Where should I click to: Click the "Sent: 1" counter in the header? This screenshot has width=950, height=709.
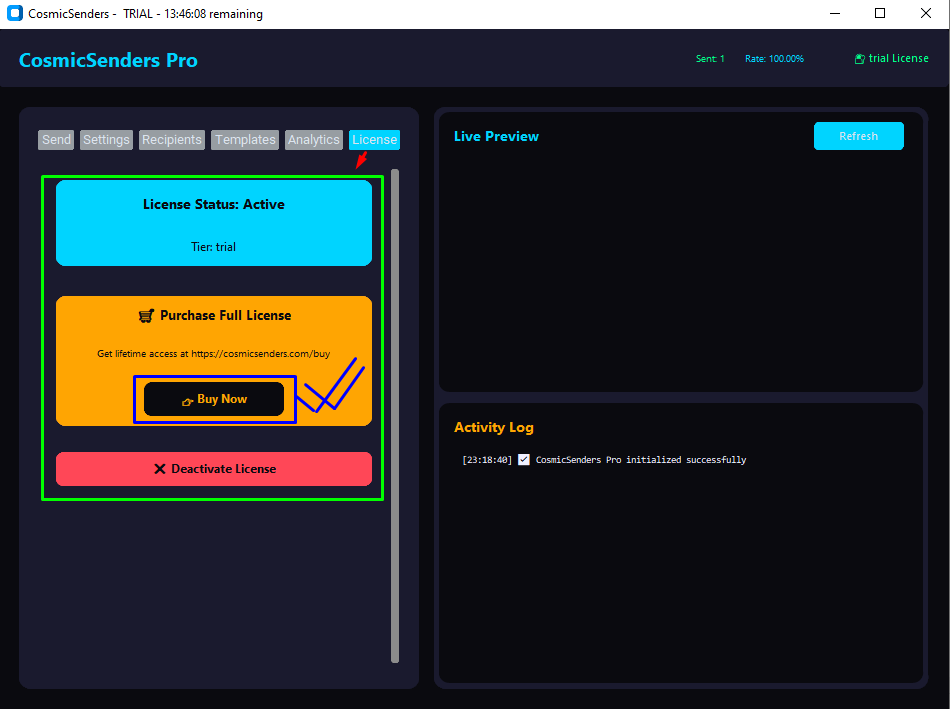pos(710,59)
